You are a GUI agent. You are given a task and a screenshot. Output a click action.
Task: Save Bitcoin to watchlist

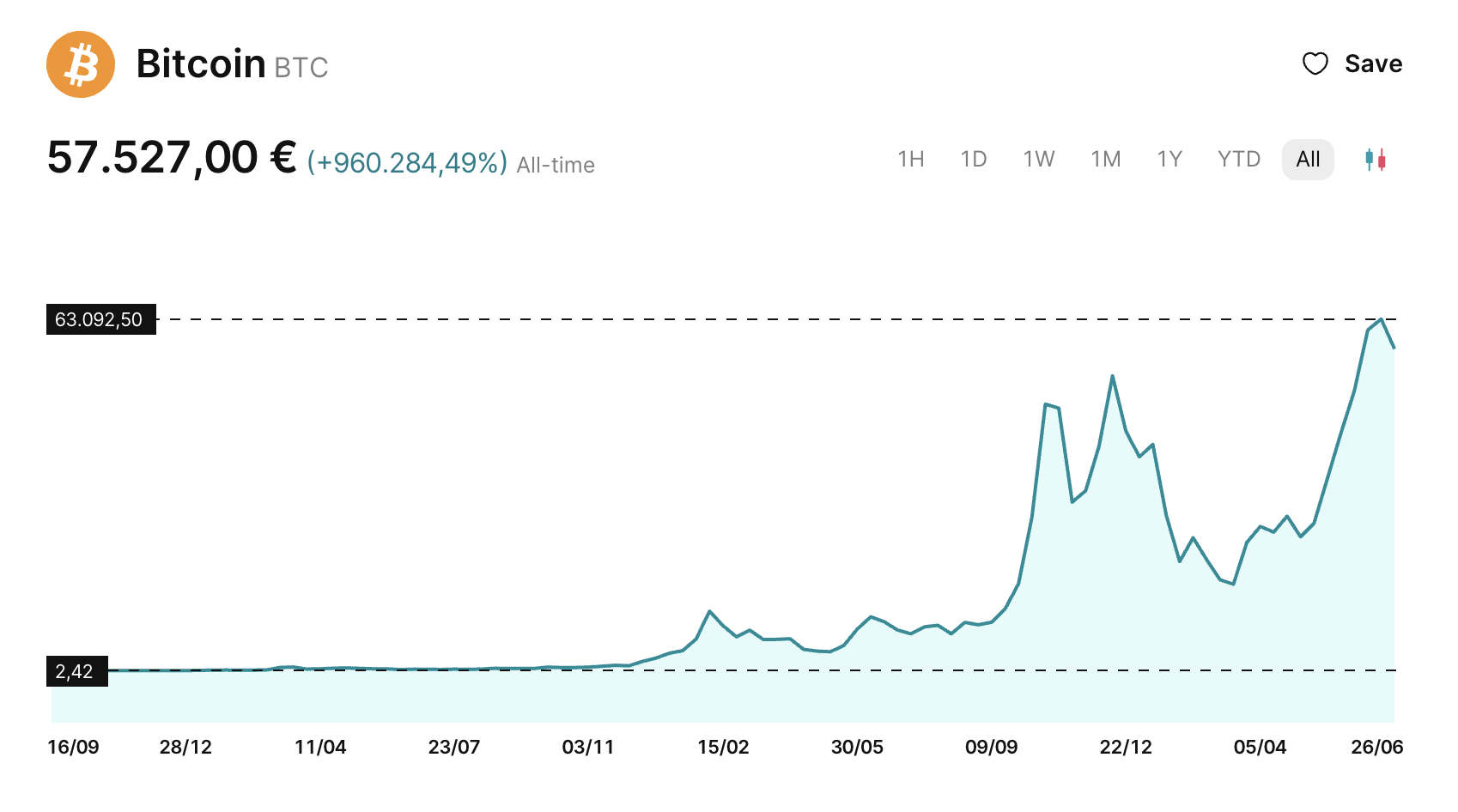click(1352, 64)
